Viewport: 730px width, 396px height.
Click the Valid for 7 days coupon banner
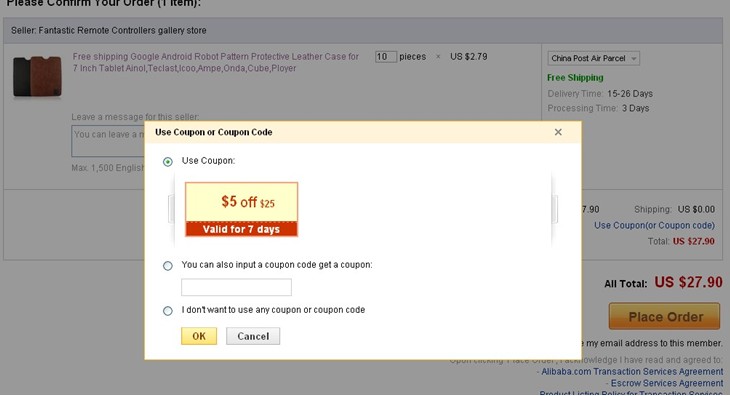coord(241,229)
